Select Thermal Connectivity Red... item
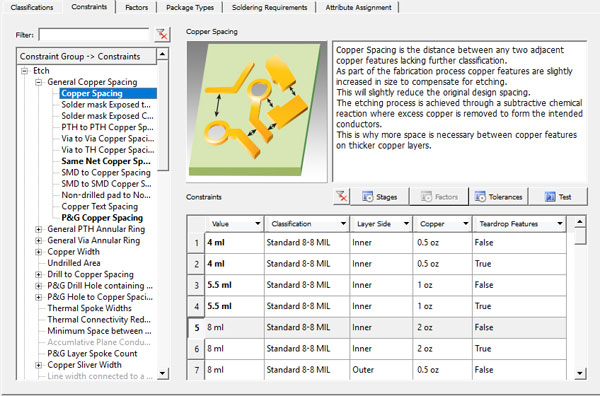 point(99,319)
